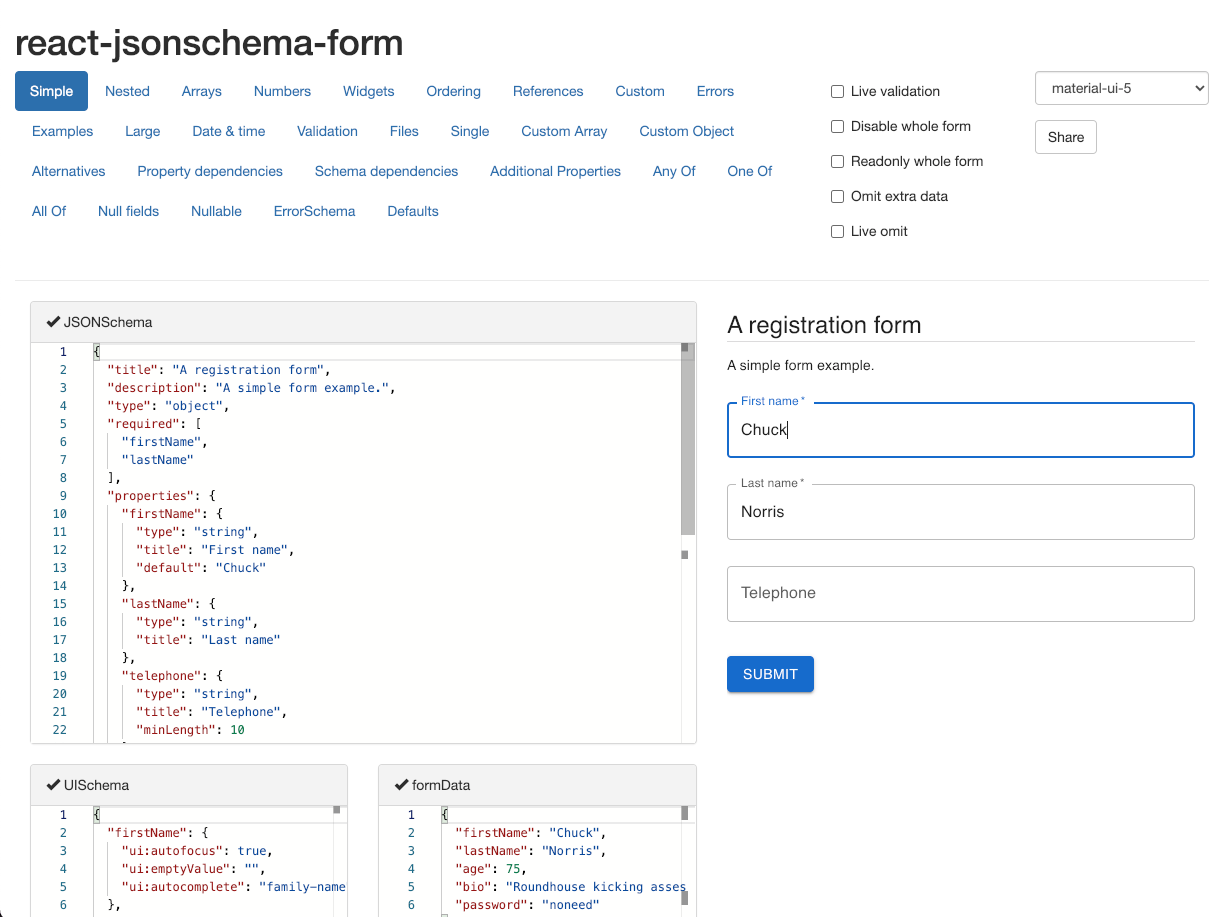
Task: Switch to the Defaults tab
Action: coord(413,211)
